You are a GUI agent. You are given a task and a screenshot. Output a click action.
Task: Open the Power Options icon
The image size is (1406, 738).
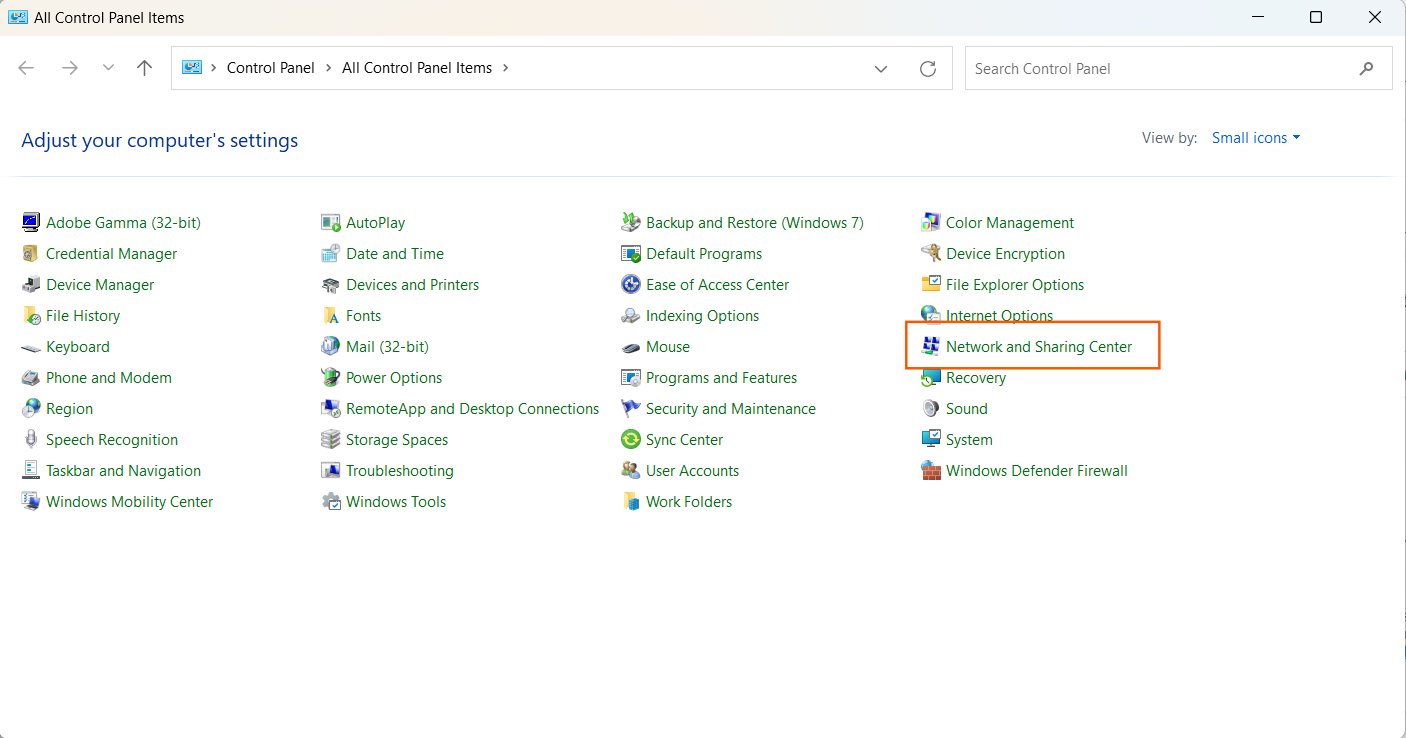tap(330, 377)
